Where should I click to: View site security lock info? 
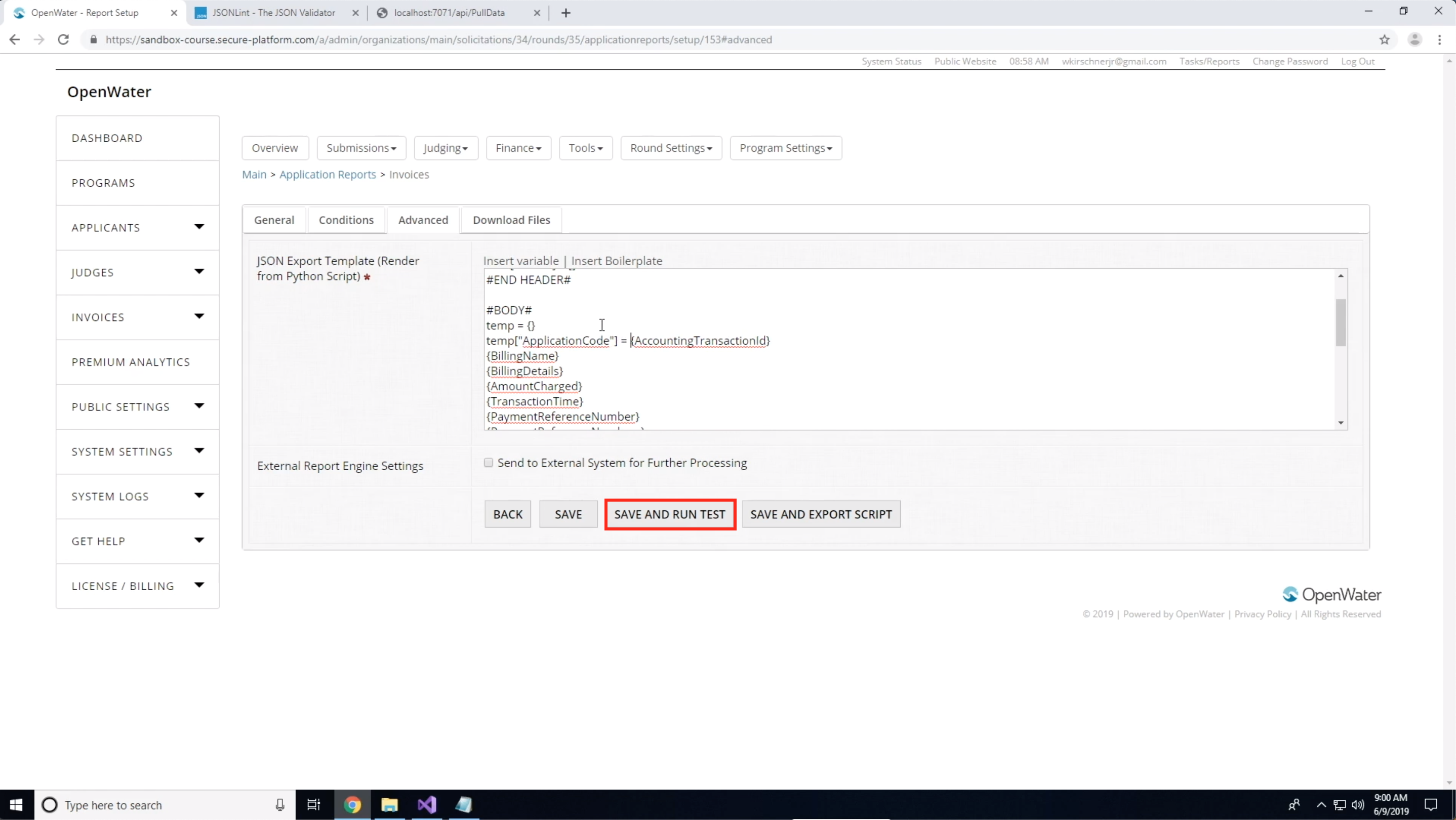tap(94, 39)
